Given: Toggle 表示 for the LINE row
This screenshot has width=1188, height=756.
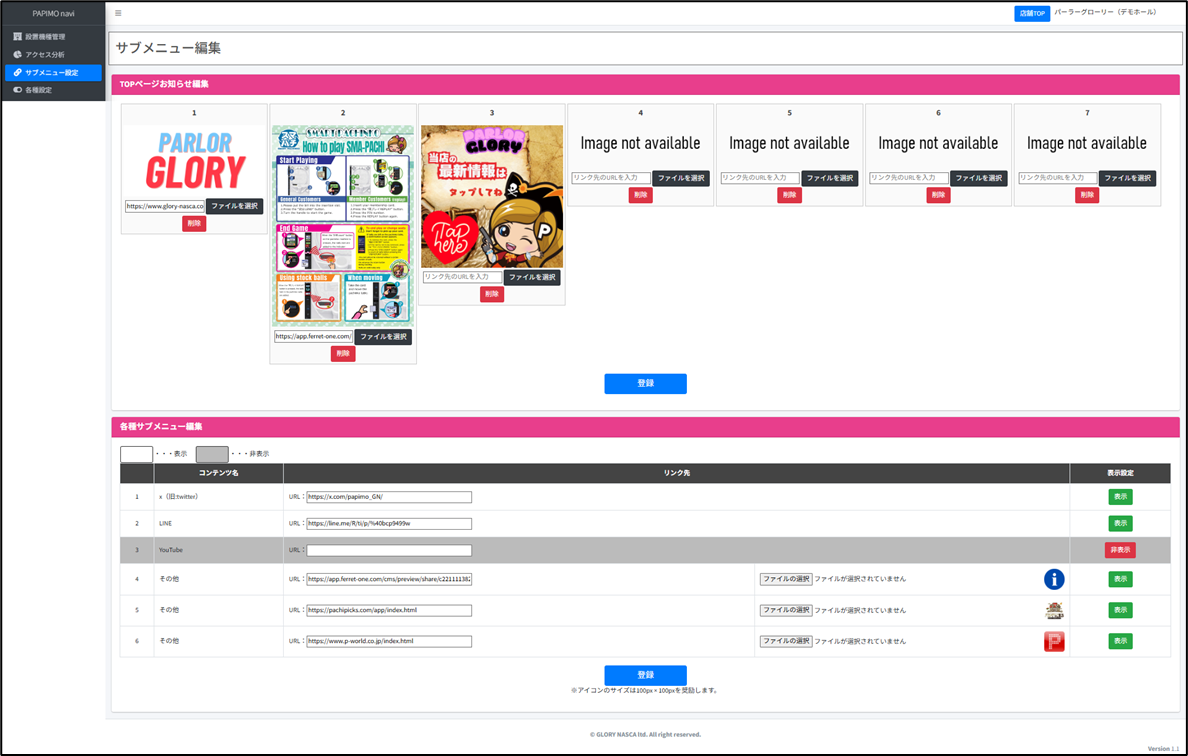Looking at the screenshot, I should (x=1120, y=523).
